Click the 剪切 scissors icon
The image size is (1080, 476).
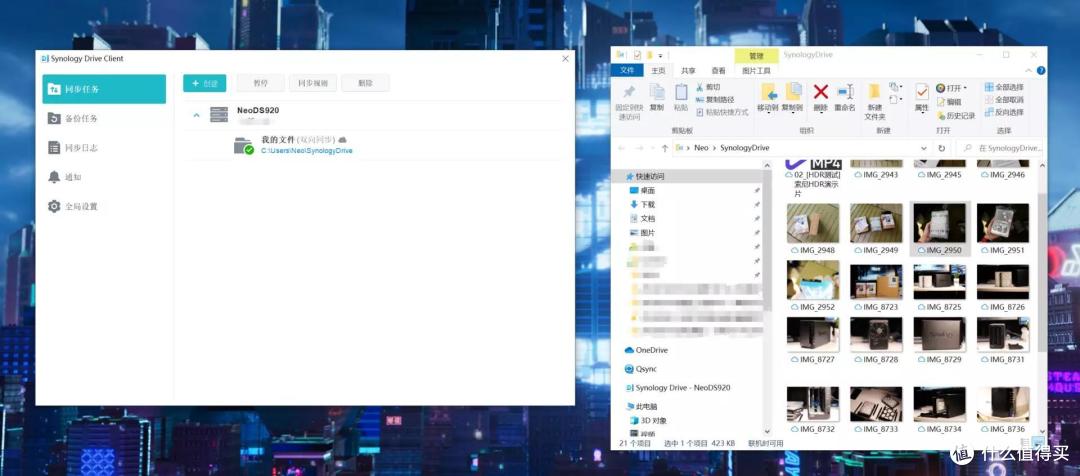[700, 87]
